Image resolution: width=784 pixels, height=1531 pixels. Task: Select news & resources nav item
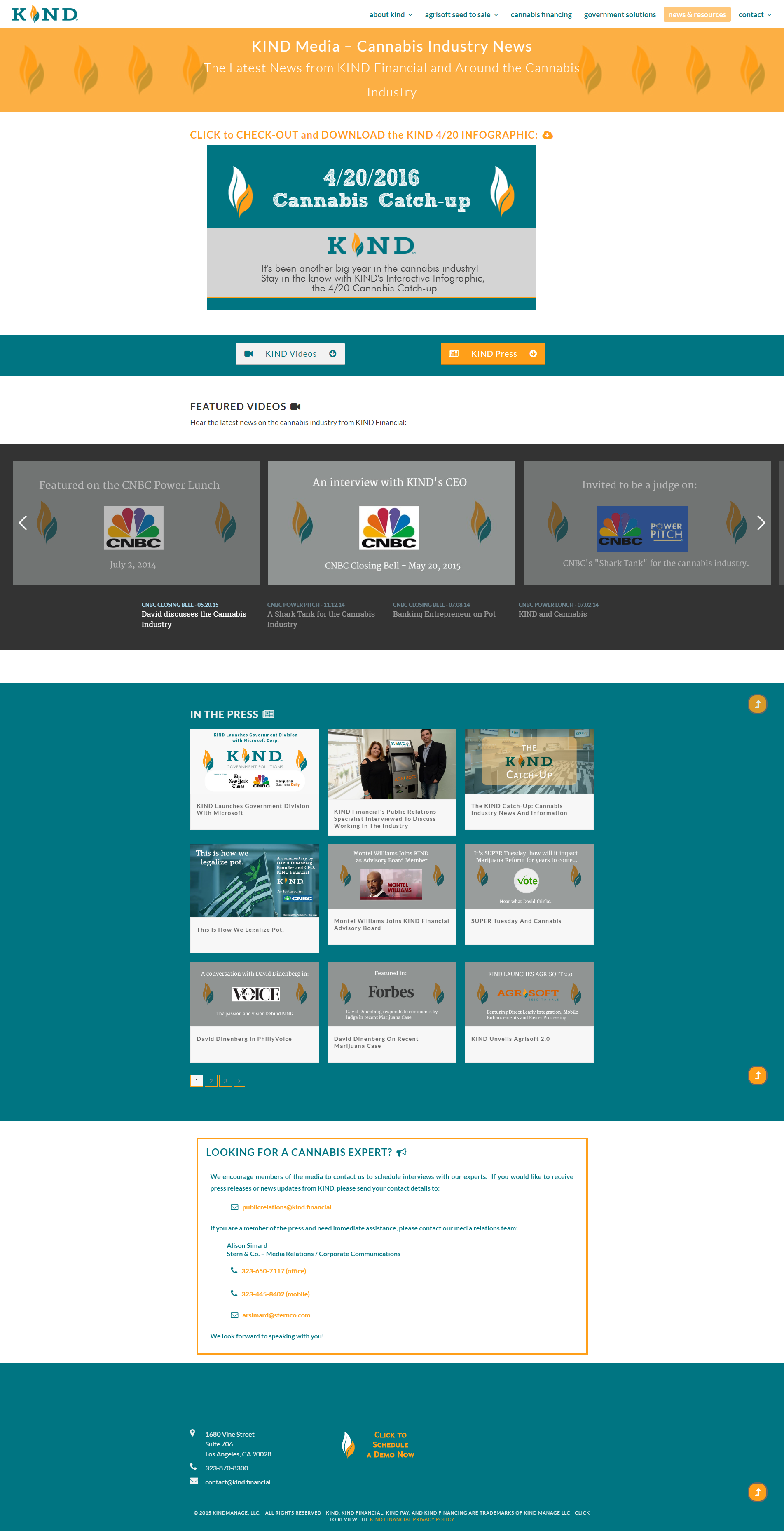(697, 15)
